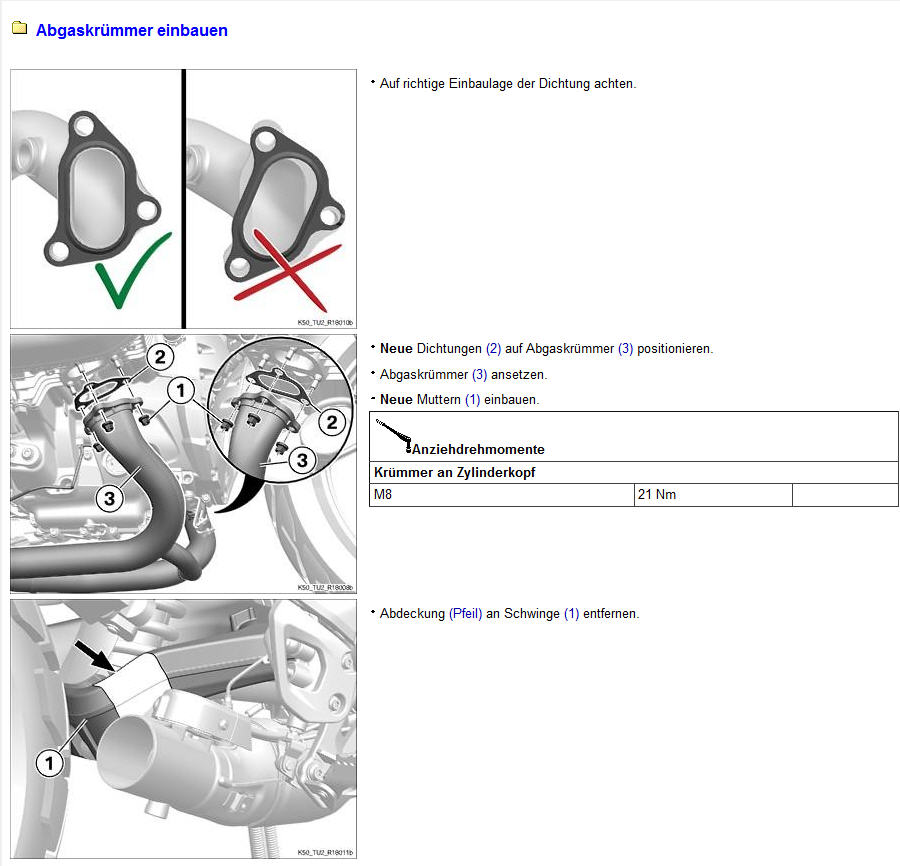The image size is (900, 866).
Task: Click the folder icon beside the heading
Action: (19, 29)
